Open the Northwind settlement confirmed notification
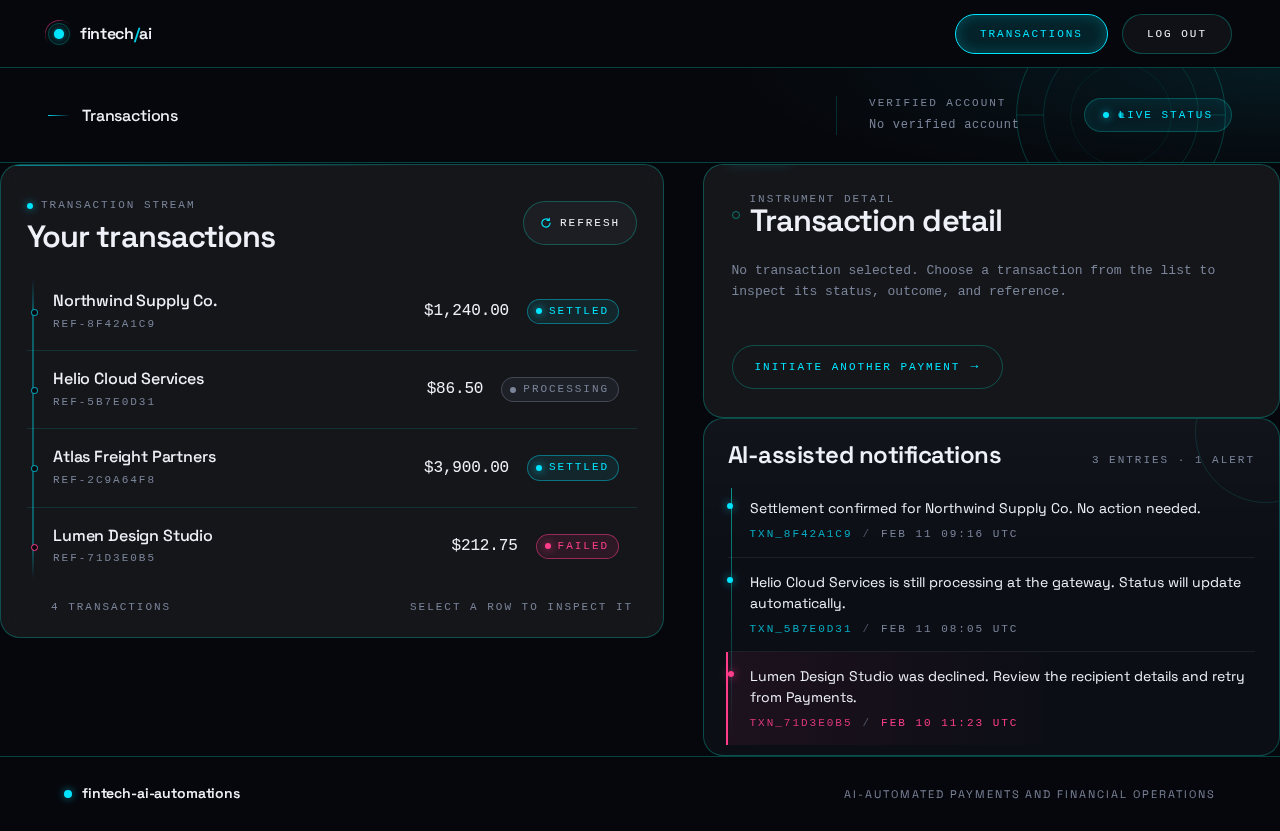 (992, 520)
